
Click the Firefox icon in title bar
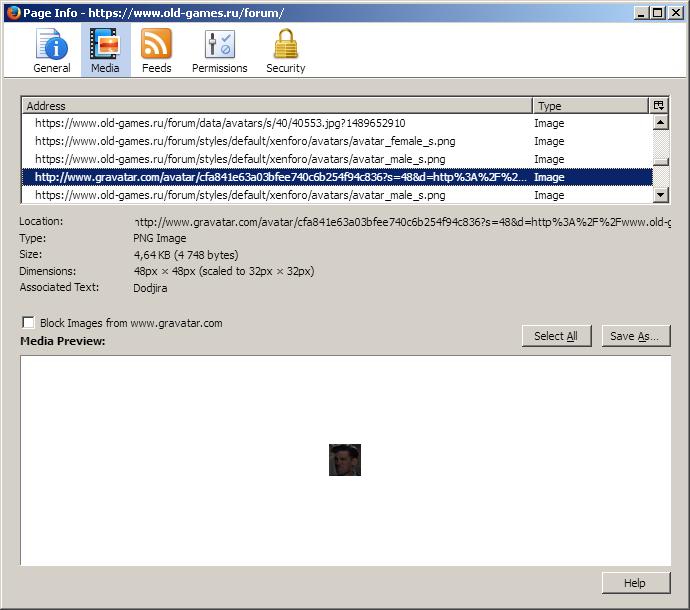tap(14, 13)
